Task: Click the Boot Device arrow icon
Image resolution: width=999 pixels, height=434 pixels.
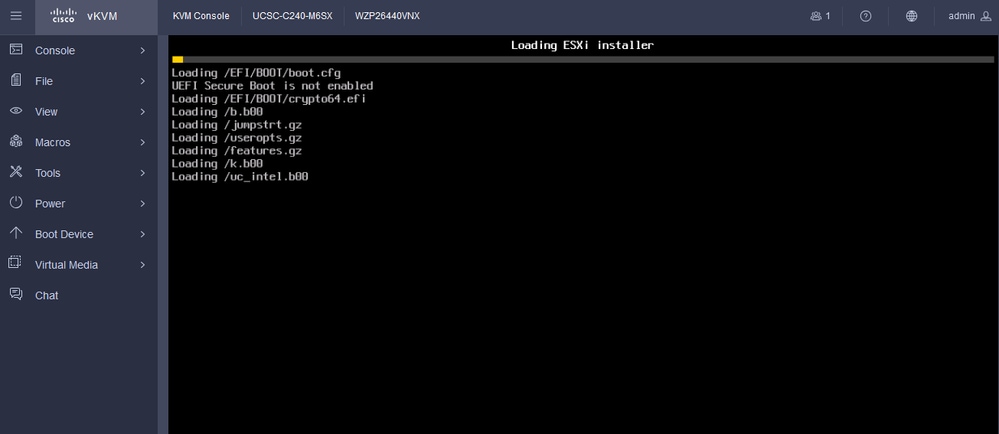Action: click(17, 233)
